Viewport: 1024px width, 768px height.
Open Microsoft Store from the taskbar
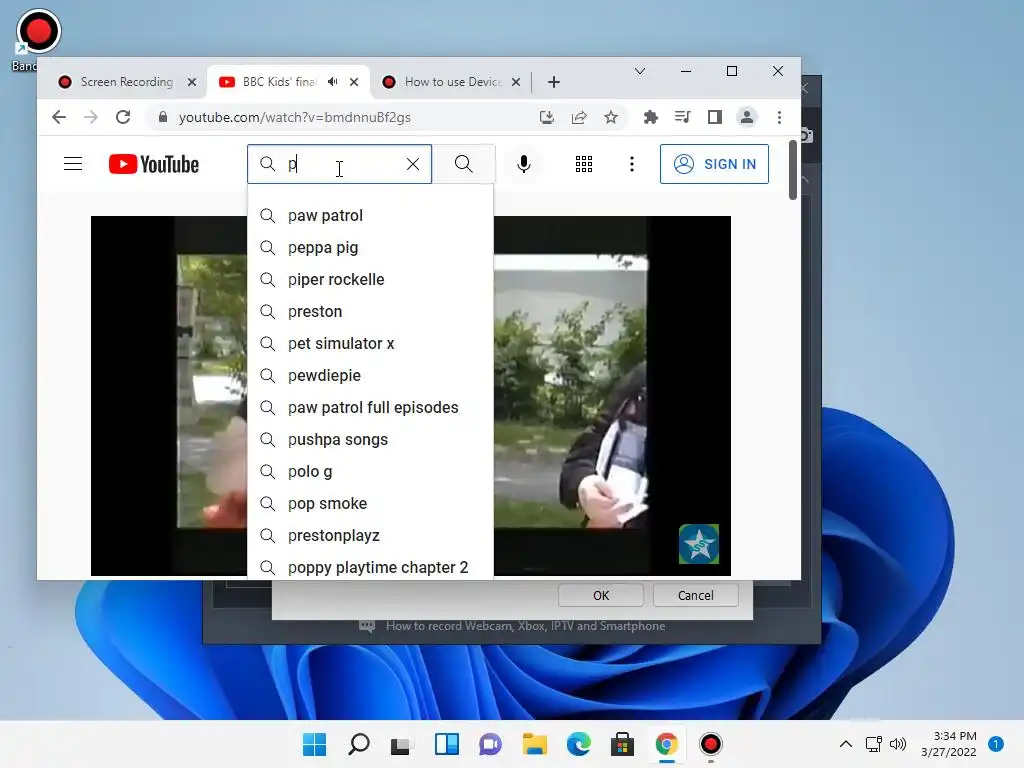622,744
